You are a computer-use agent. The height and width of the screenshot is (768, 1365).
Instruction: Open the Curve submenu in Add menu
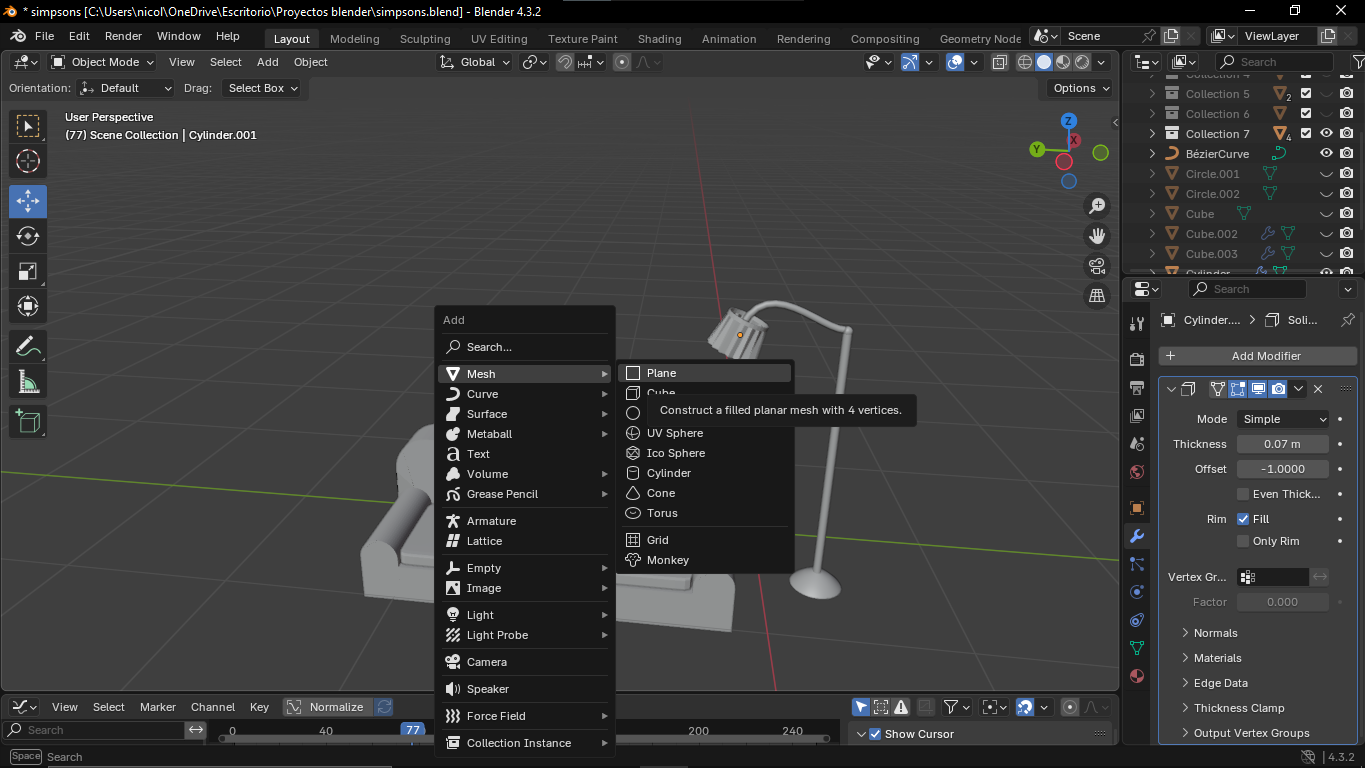click(525, 394)
